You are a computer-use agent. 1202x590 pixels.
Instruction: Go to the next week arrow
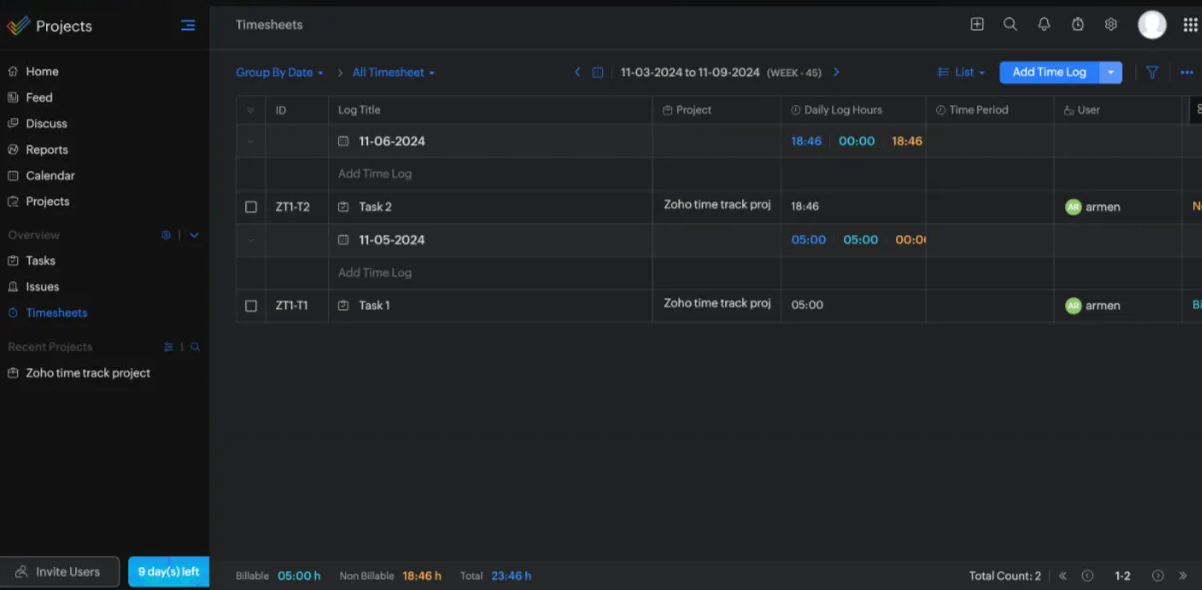(836, 72)
